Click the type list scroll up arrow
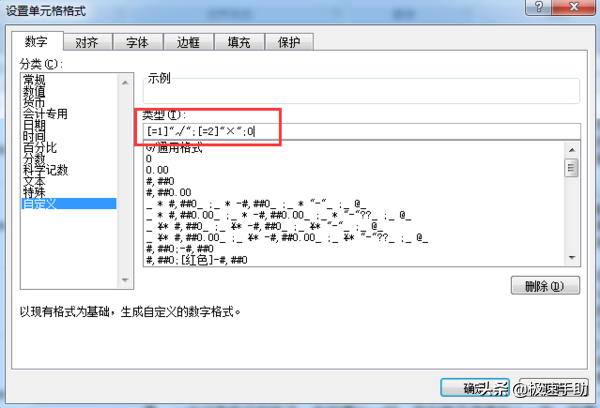Screen dimensions: 600x408 point(572,150)
